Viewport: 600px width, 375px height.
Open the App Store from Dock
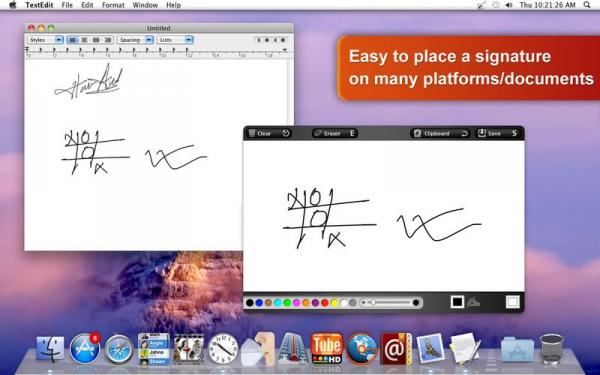click(x=85, y=348)
